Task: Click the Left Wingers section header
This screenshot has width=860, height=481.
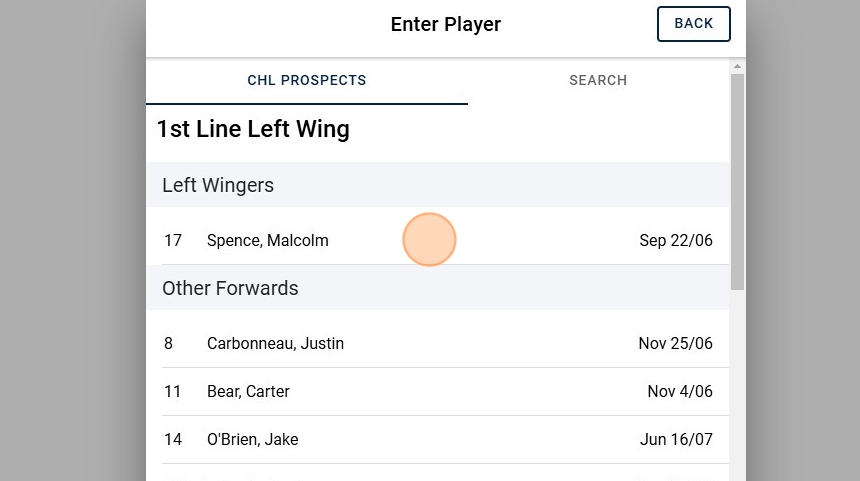Action: (218, 185)
